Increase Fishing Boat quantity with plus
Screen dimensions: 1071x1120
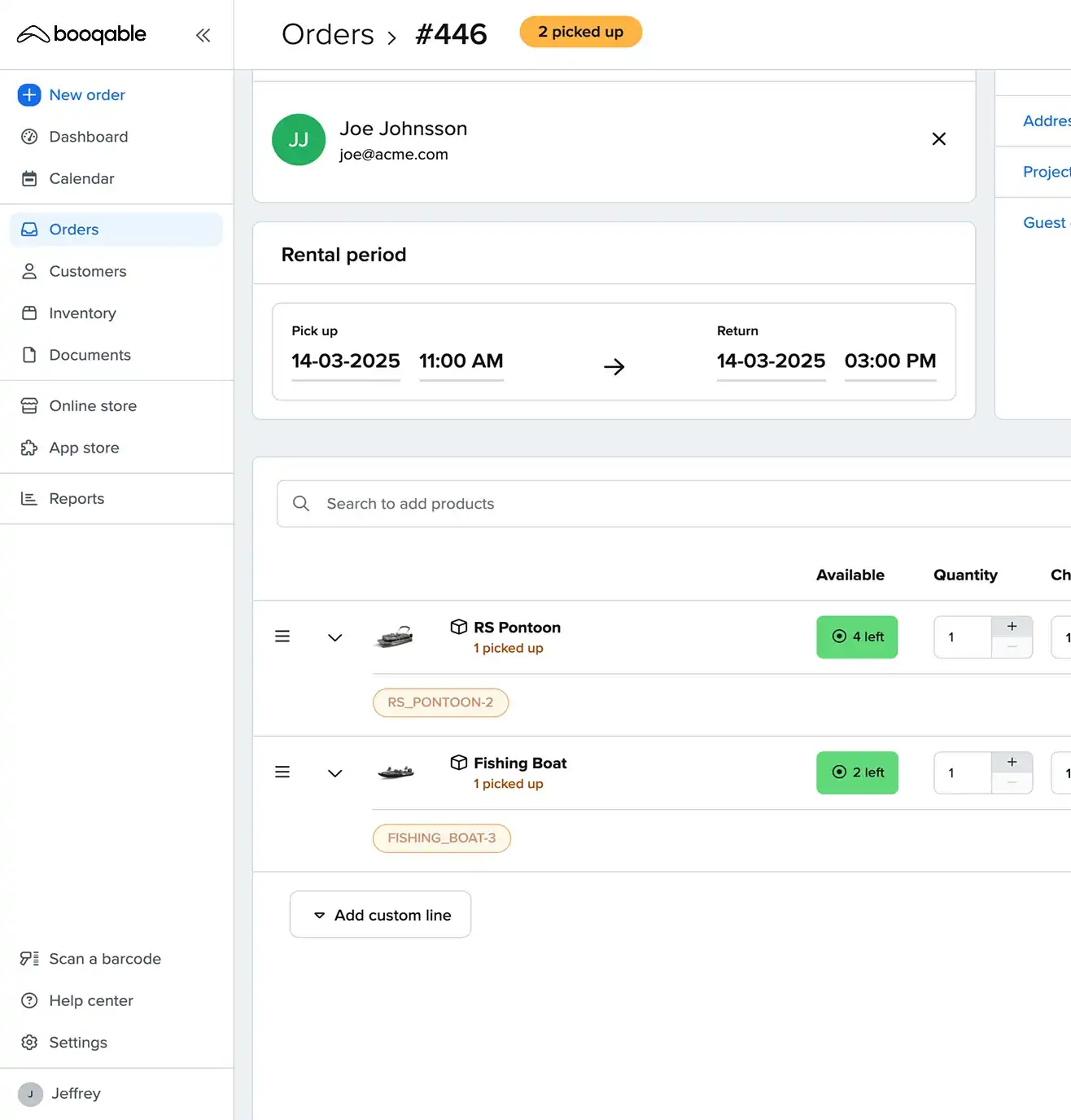click(x=1012, y=763)
